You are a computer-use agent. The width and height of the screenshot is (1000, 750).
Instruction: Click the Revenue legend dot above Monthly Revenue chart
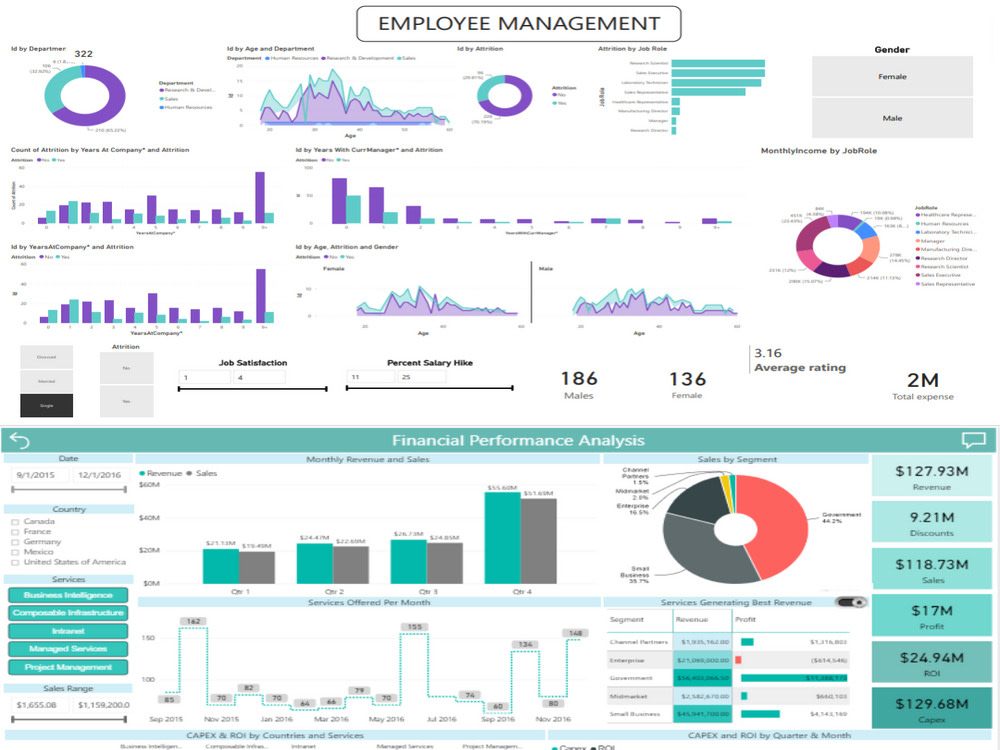point(142,473)
